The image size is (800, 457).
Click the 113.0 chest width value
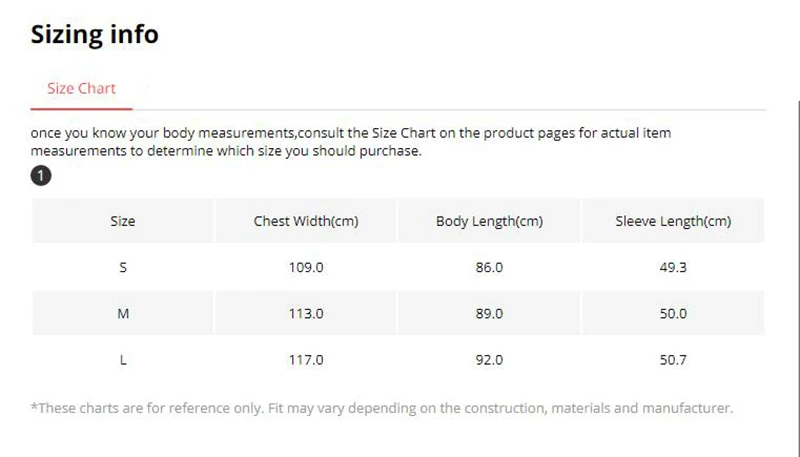click(306, 313)
